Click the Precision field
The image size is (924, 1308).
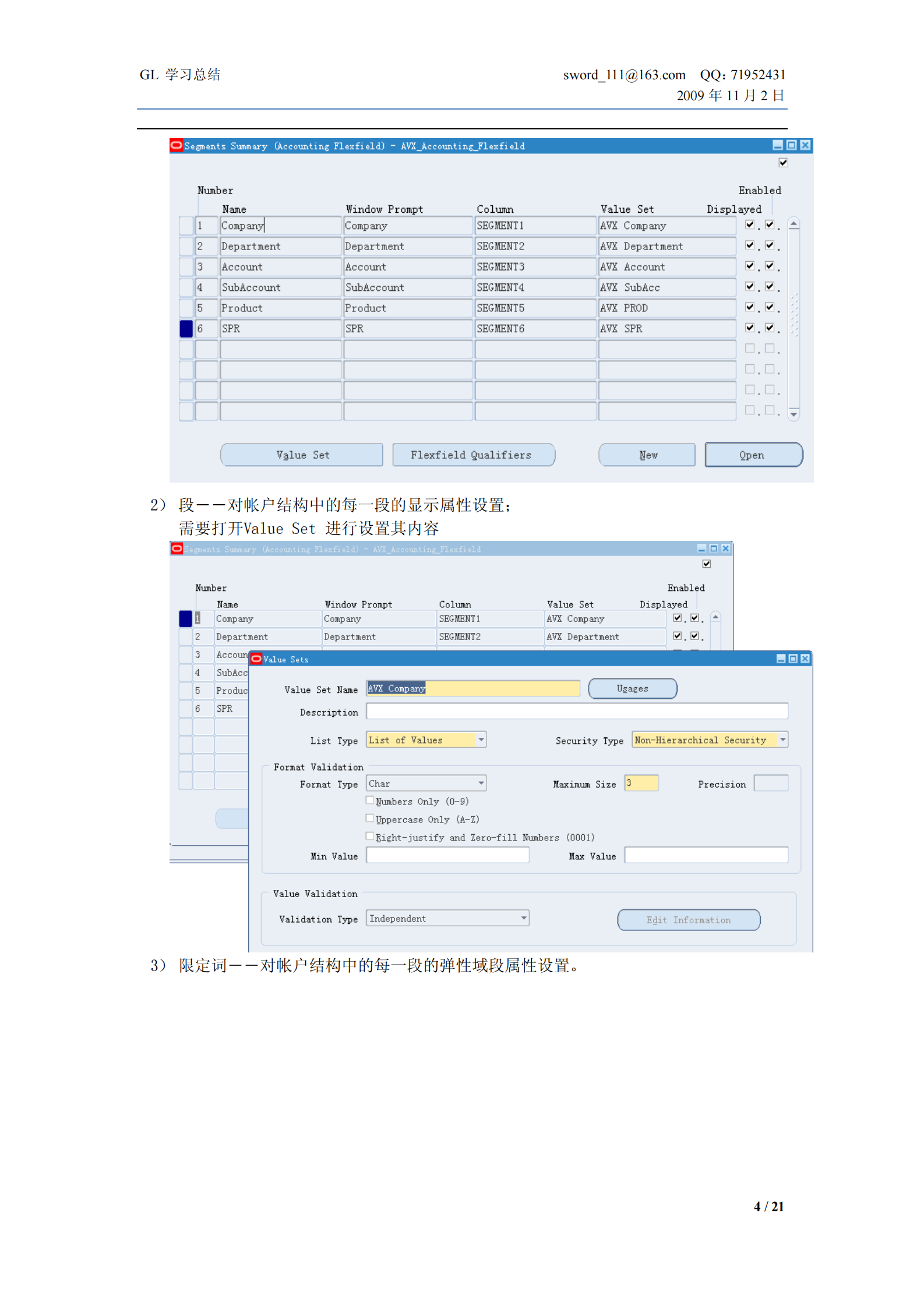771,783
